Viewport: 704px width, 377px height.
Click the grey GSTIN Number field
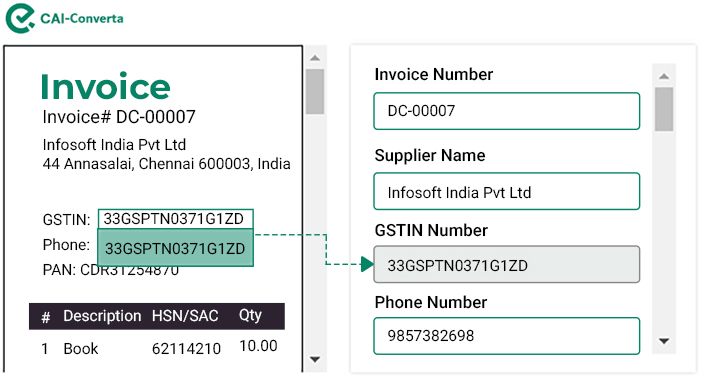(x=506, y=264)
